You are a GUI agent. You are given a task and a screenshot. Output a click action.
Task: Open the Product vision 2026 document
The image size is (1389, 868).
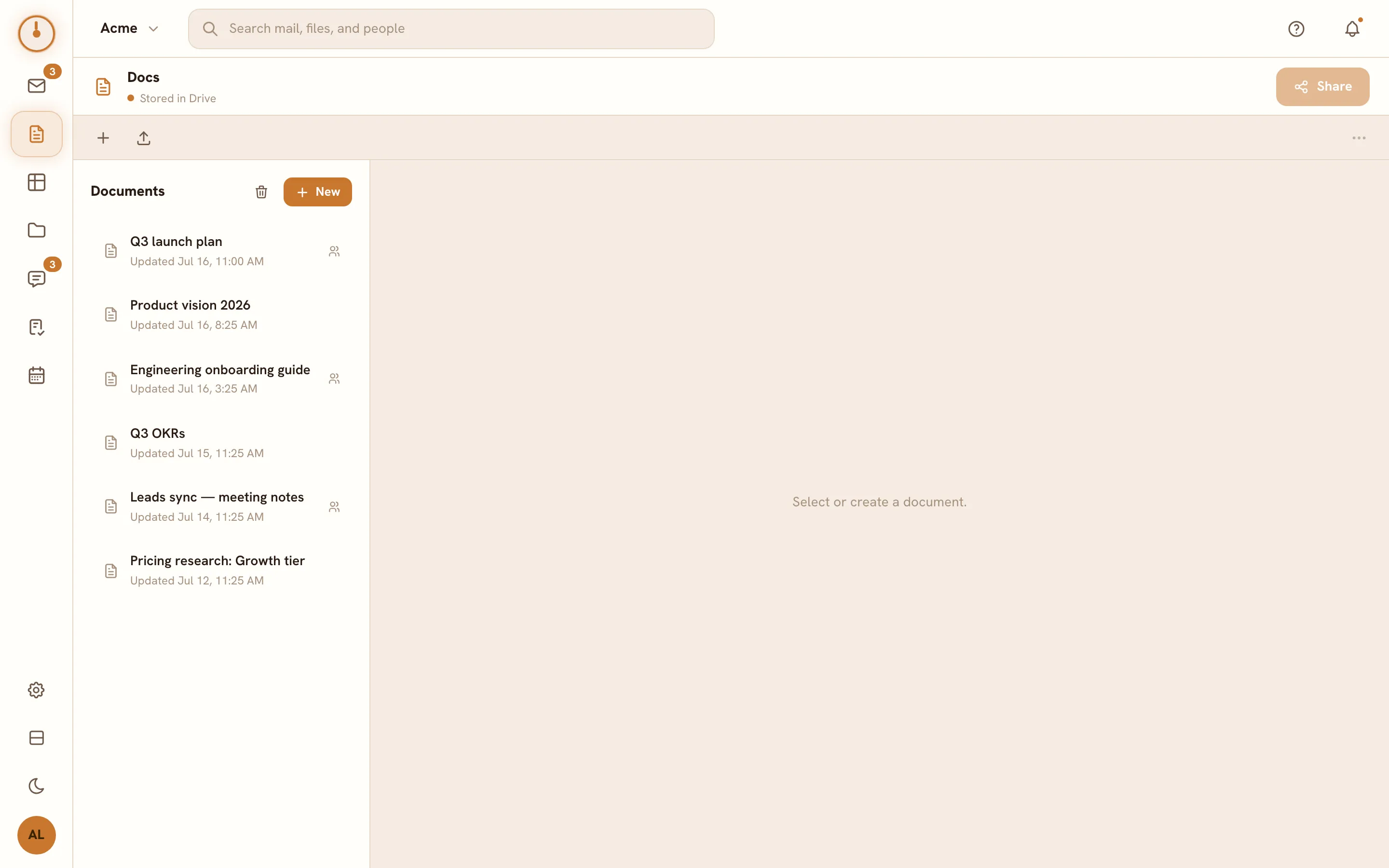221,314
